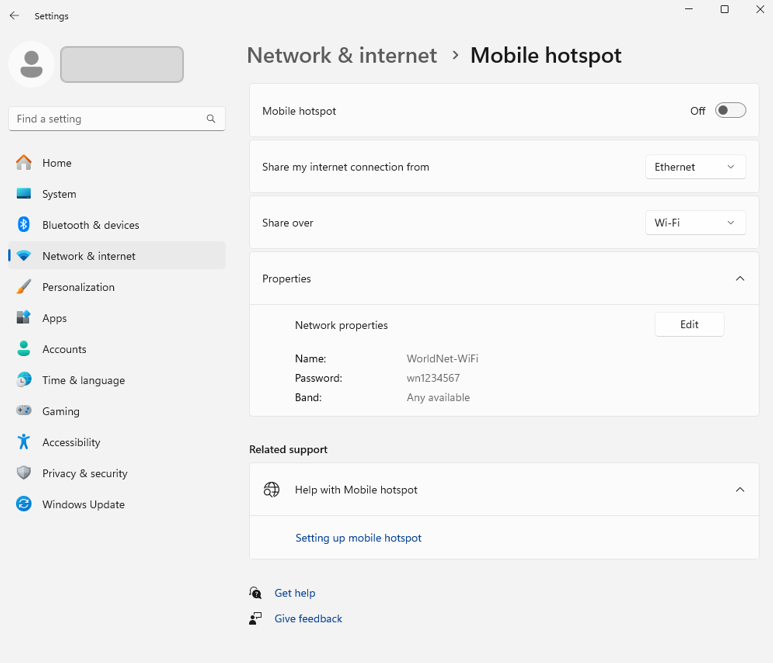Click the Bluetooth & devices icon
773x663 pixels.
pos(24,225)
